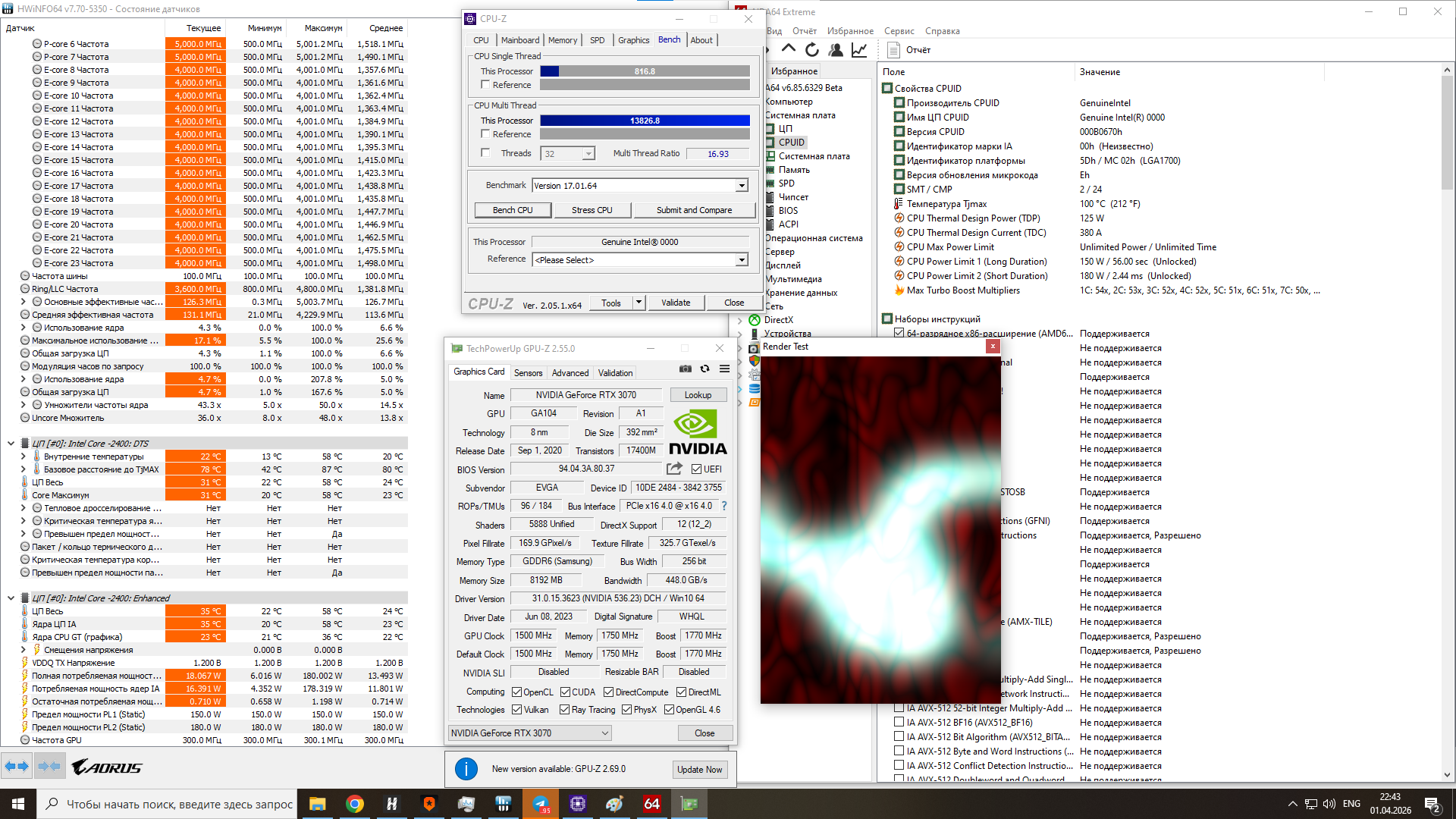Toggle the UEFI checkbox in GPU-Z
Screen dimensions: 1456x819
[696, 469]
